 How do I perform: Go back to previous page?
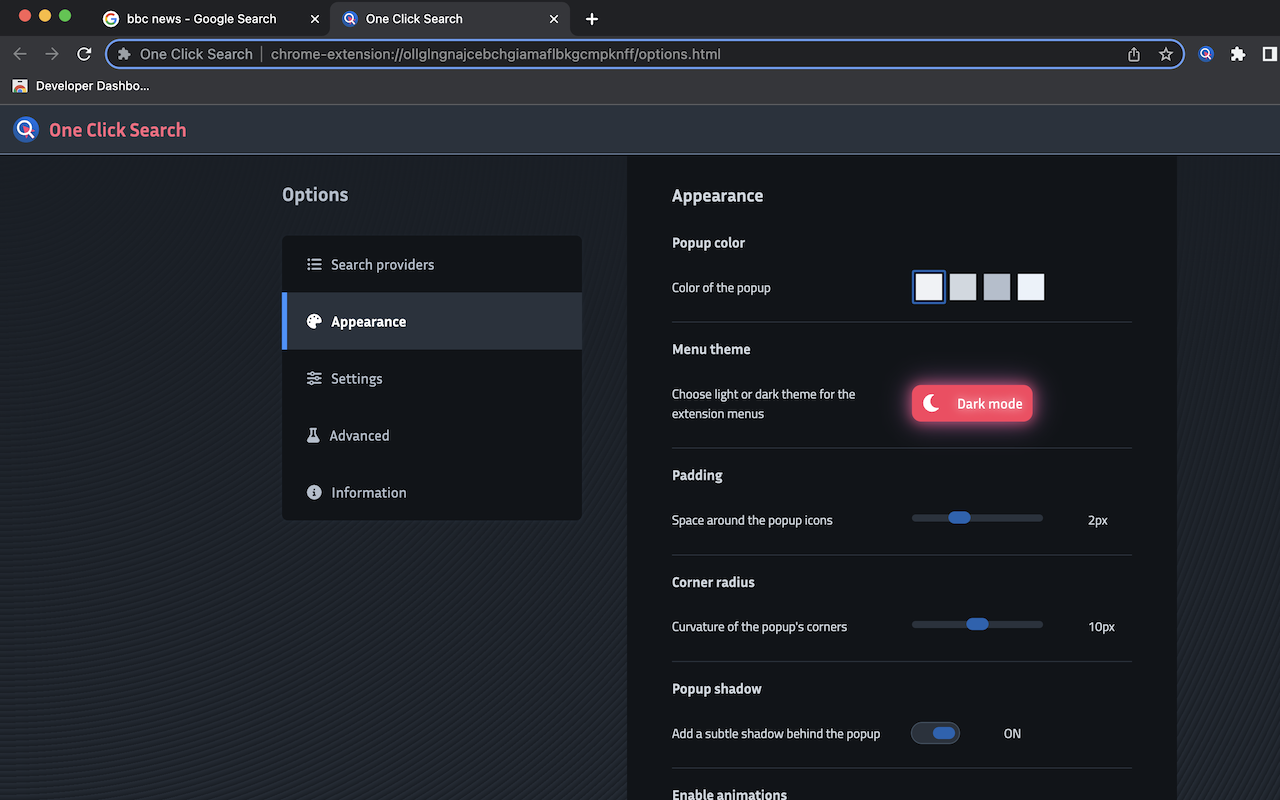(x=20, y=54)
